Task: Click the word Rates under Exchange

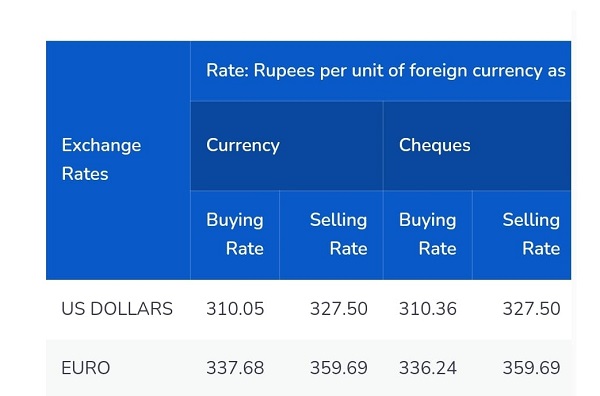Action: [85, 174]
